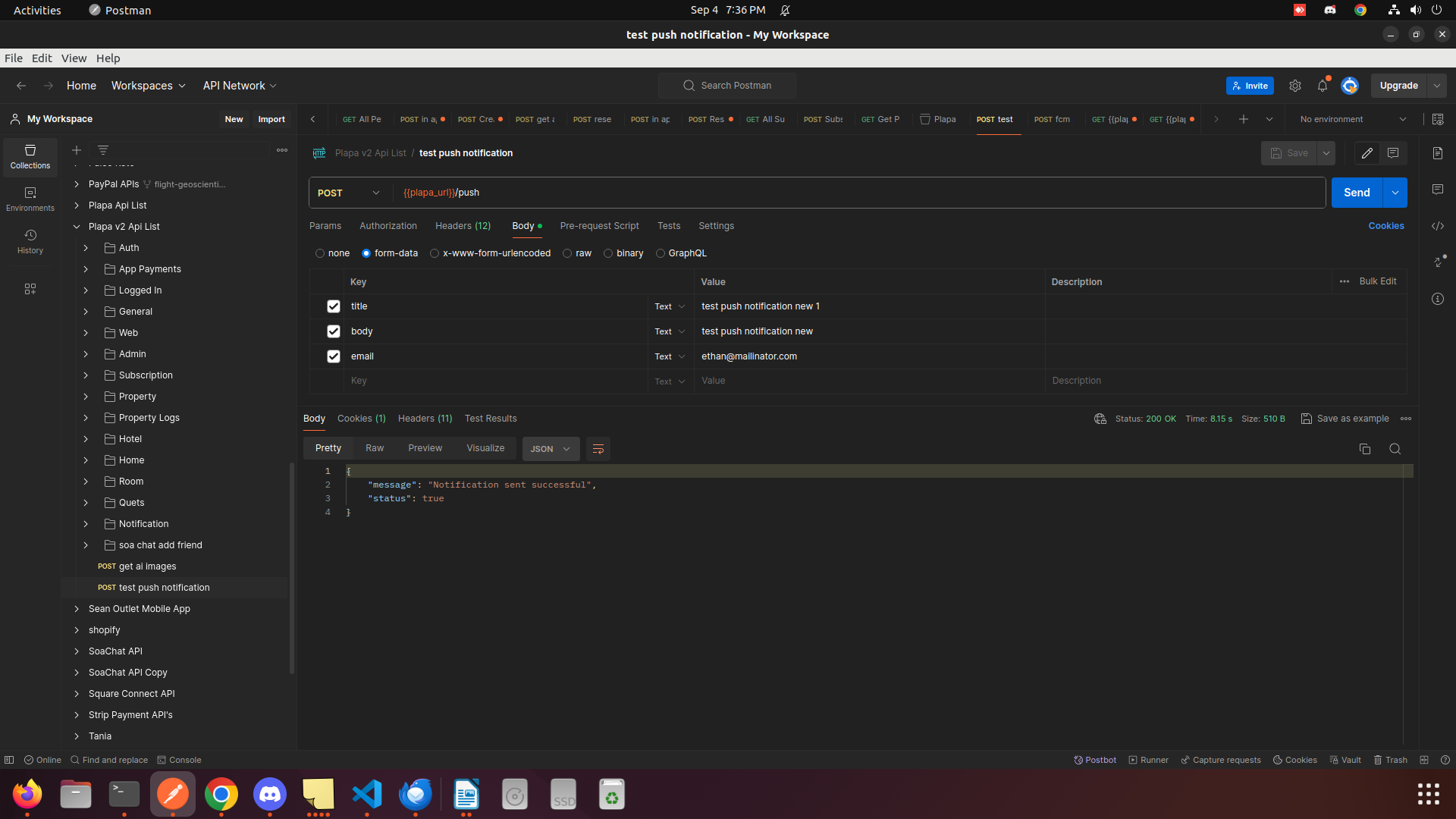Open a new request tab
The image size is (1456, 819).
tap(1244, 119)
